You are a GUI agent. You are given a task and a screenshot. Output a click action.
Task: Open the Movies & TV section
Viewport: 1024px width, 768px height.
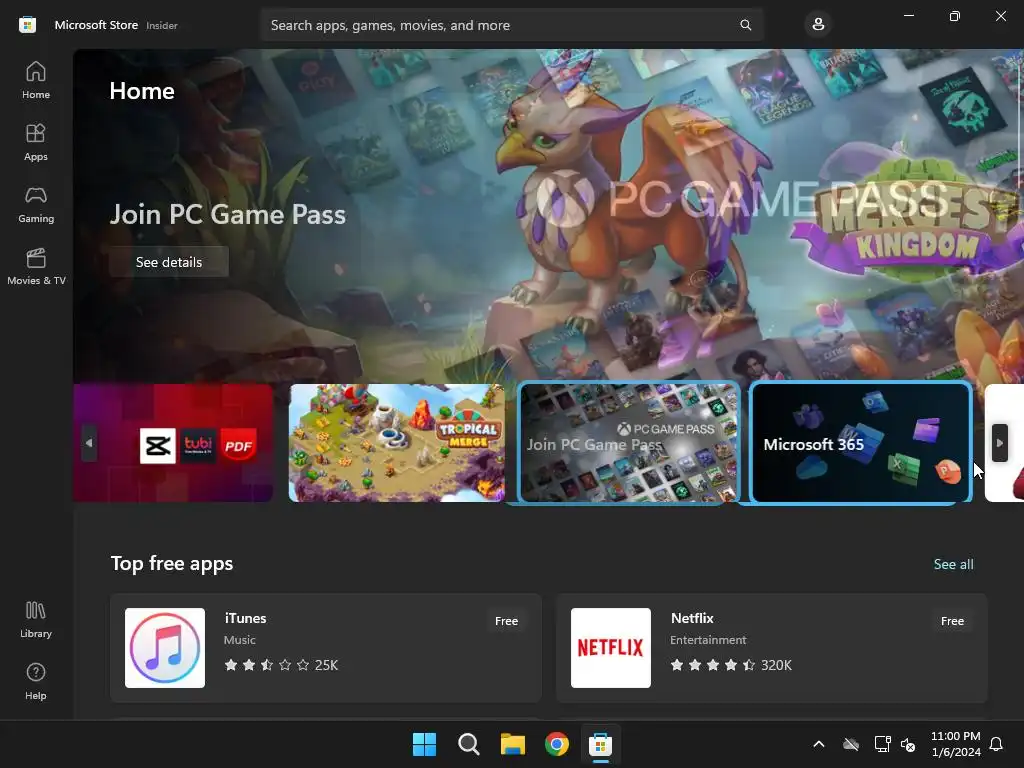(x=36, y=266)
